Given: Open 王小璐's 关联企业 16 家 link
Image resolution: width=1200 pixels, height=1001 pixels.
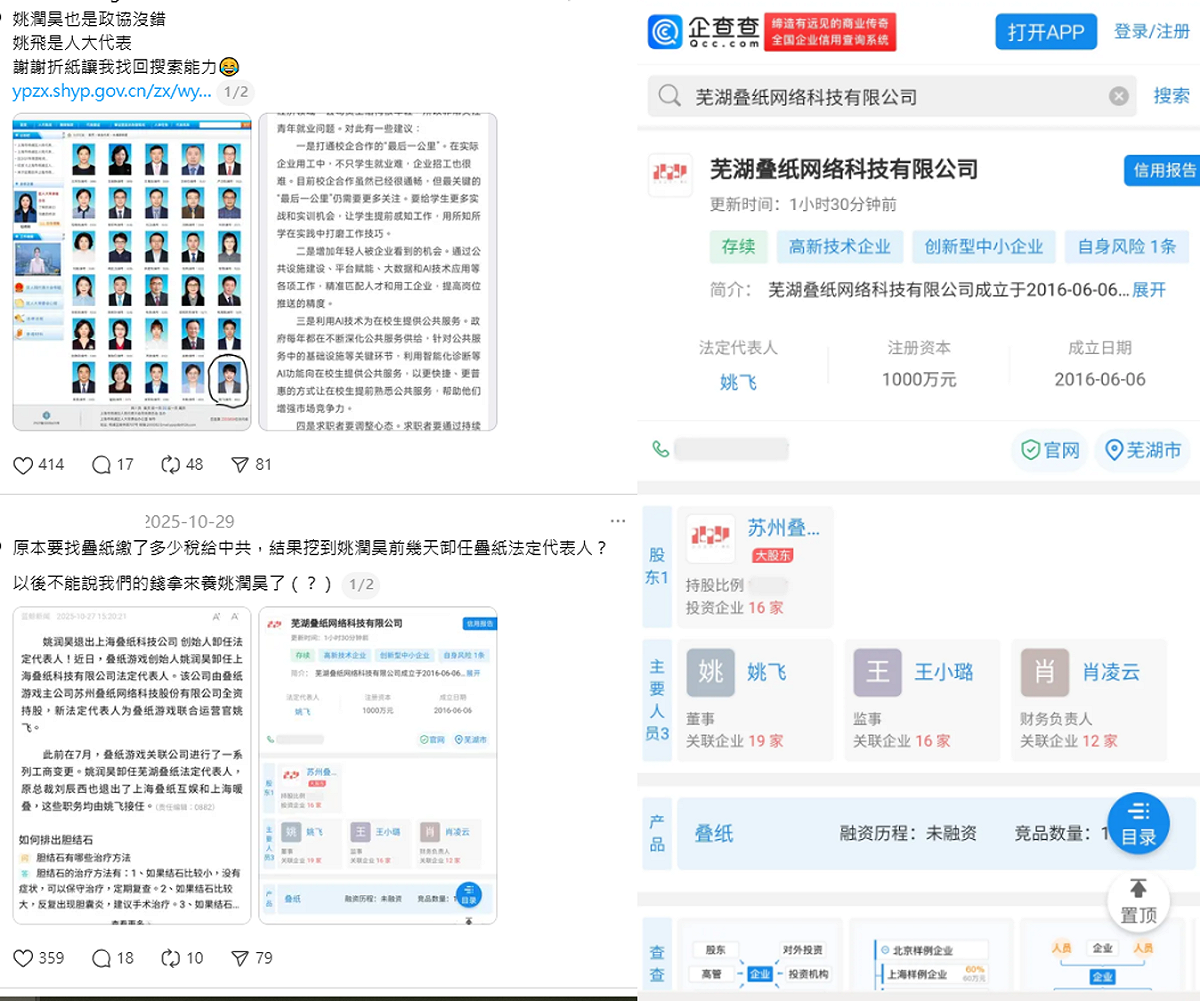Looking at the screenshot, I should click(x=901, y=741).
